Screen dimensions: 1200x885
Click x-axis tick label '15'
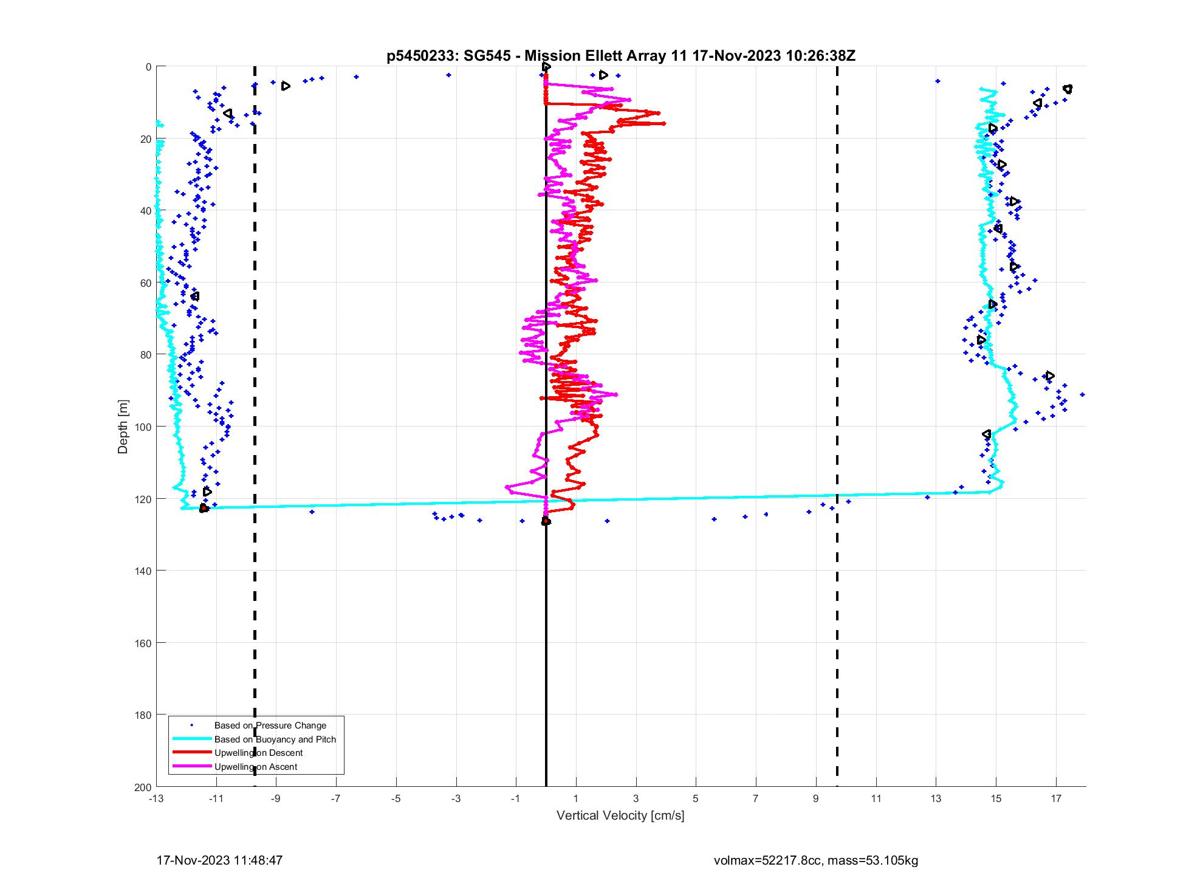[996, 798]
